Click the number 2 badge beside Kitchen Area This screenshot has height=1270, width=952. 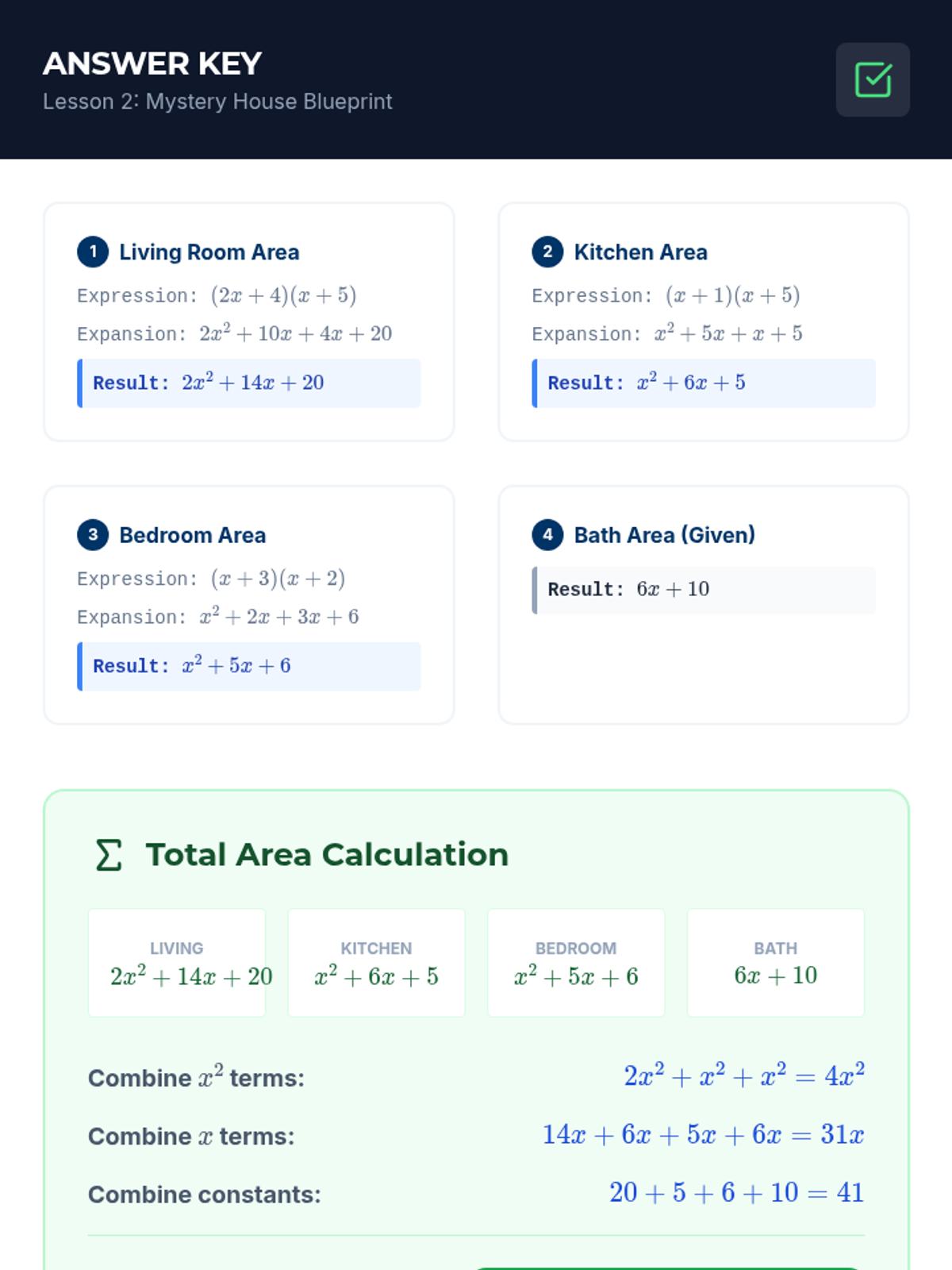point(547,252)
